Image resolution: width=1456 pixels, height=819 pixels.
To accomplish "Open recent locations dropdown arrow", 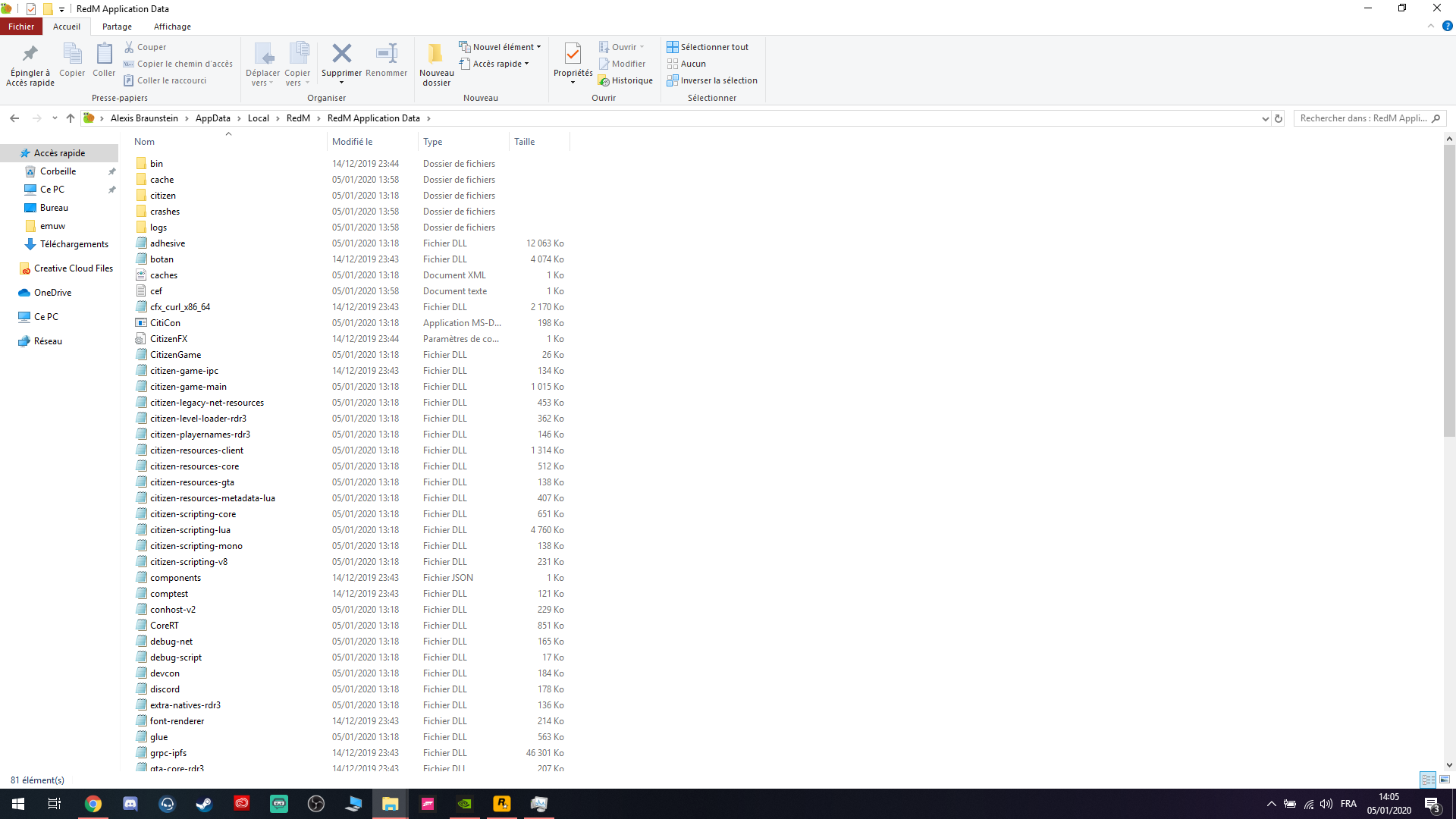I will point(55,118).
